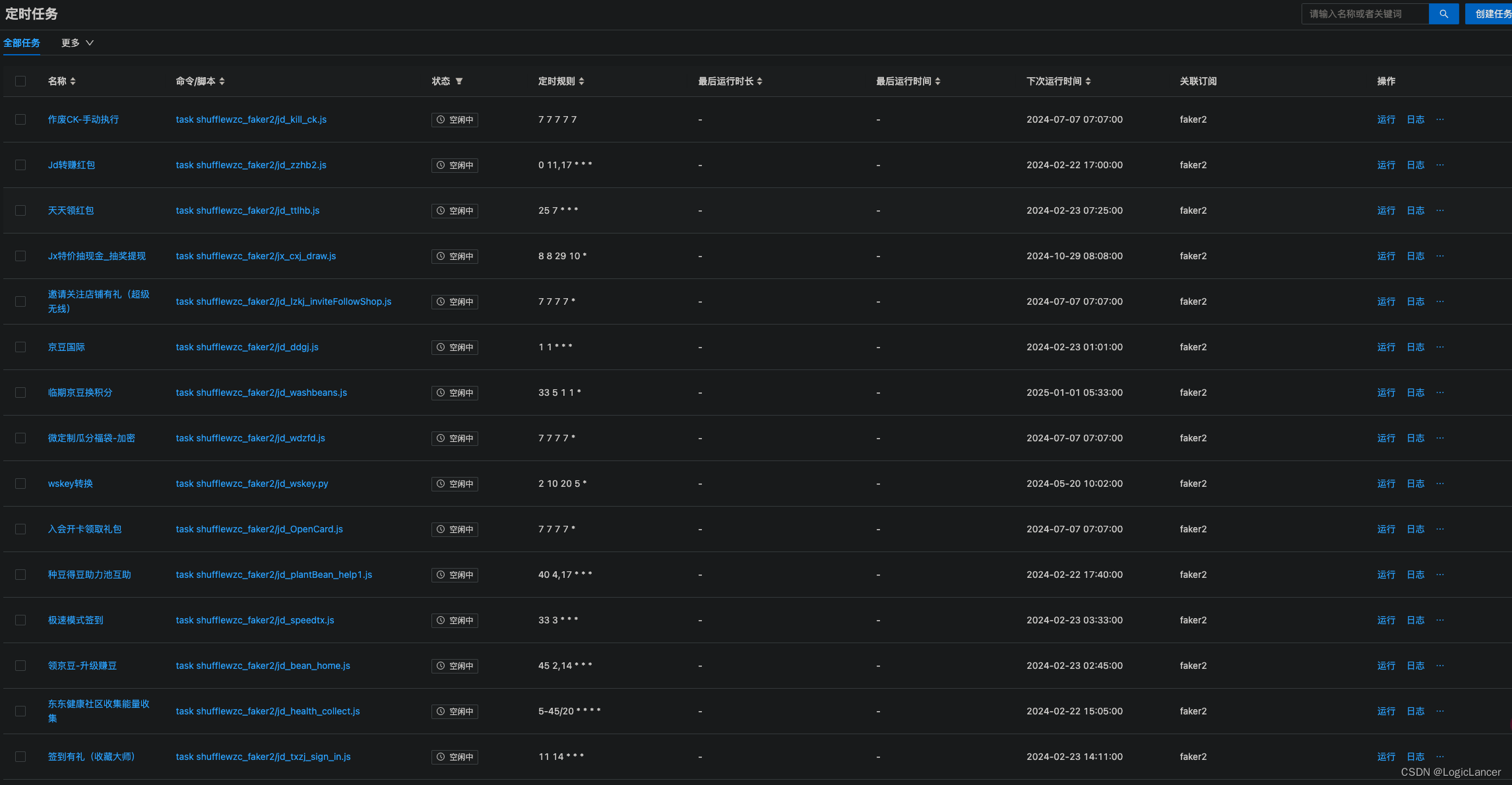The image size is (1512, 785).
Task: Check the 天天领红包 task checkbox
Action: [20, 210]
